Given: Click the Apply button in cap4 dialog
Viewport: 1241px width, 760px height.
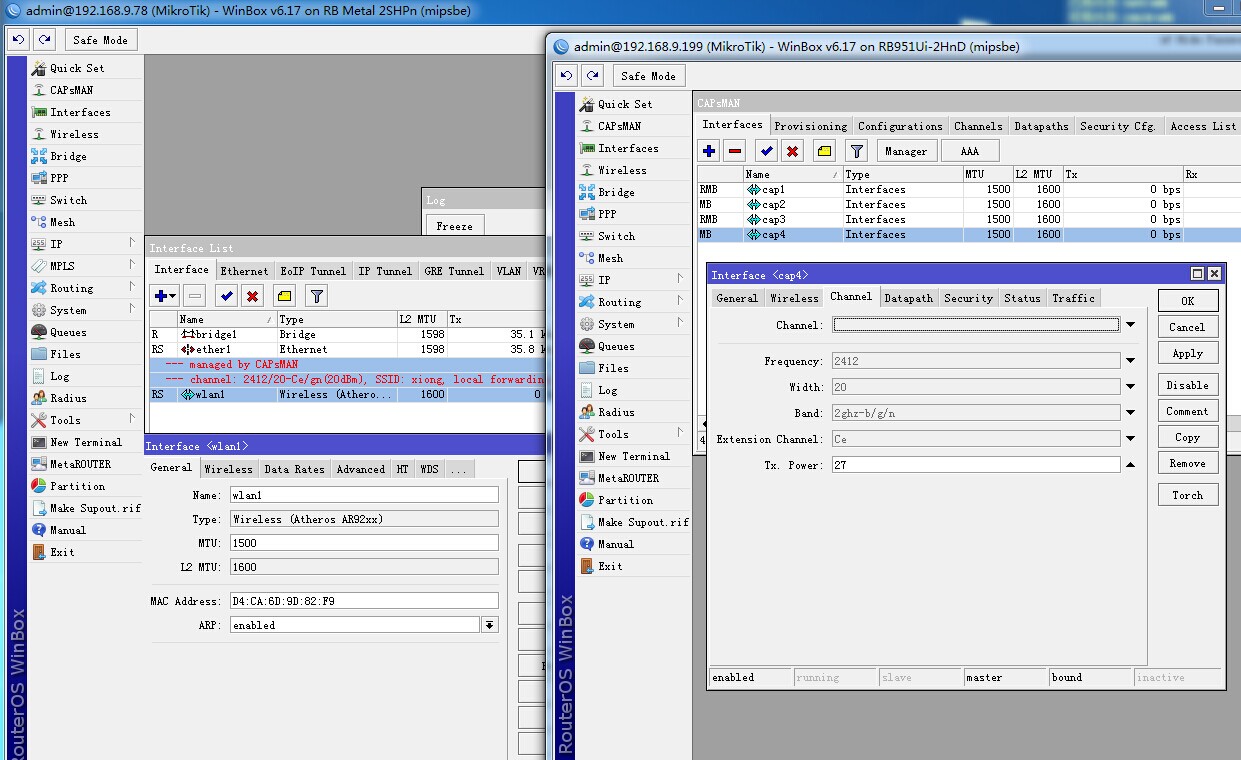Looking at the screenshot, I should [x=1188, y=353].
